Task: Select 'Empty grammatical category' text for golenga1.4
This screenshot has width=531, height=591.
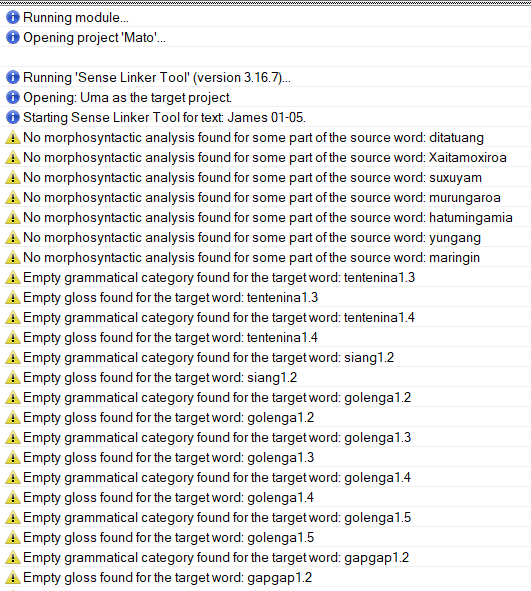Action: coord(217,477)
